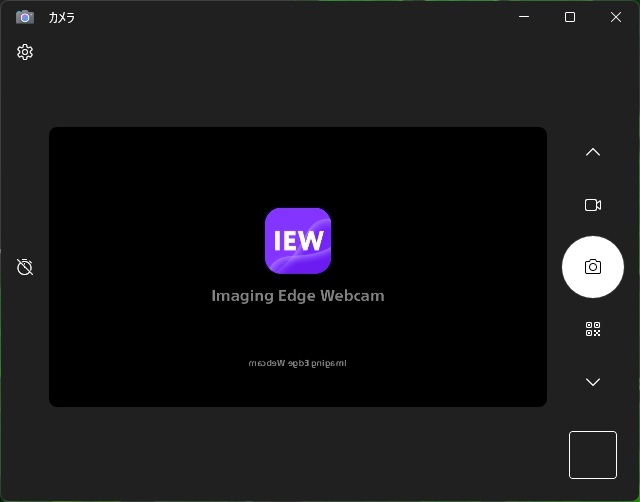Switch to QR code scanning mode
The image size is (640, 502).
coord(593,329)
